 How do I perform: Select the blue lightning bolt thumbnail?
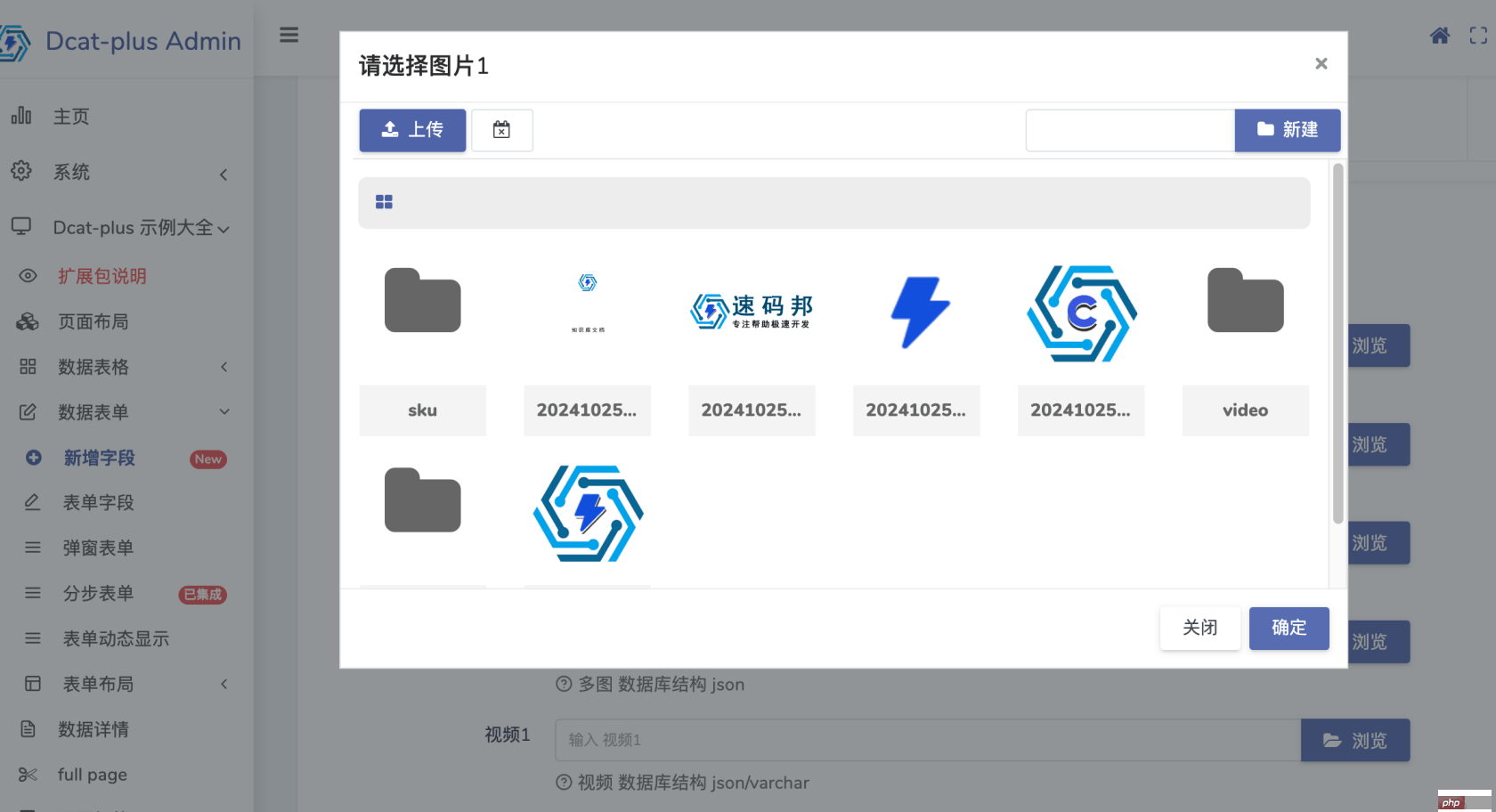pyautogui.click(x=920, y=312)
